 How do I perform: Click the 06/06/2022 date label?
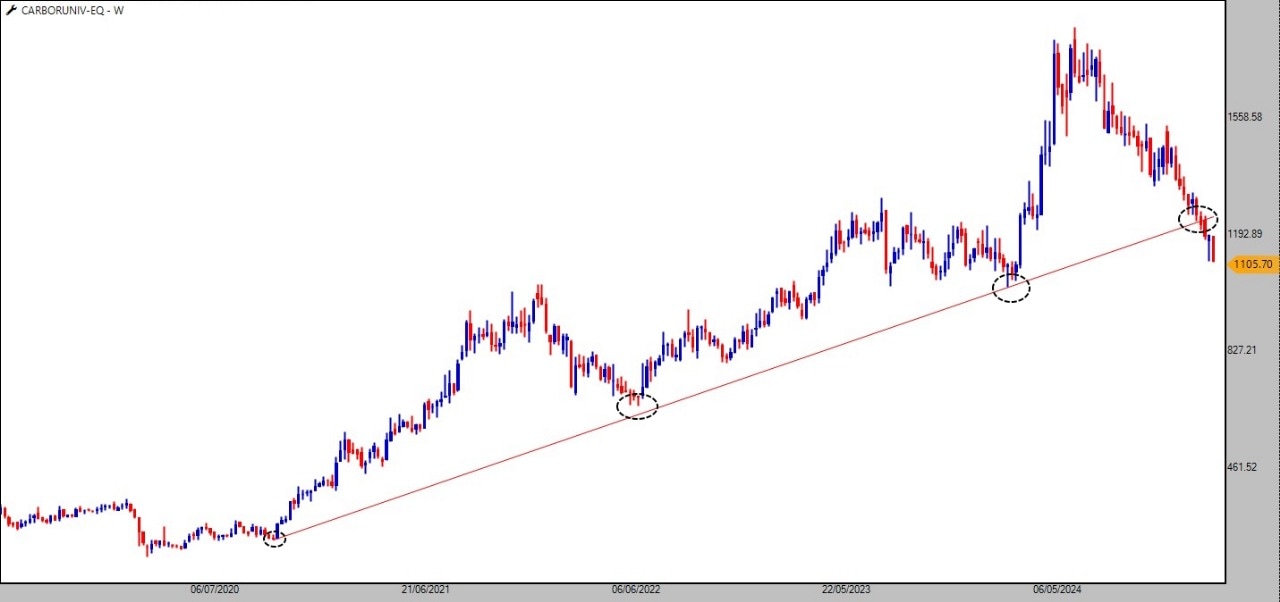636,590
